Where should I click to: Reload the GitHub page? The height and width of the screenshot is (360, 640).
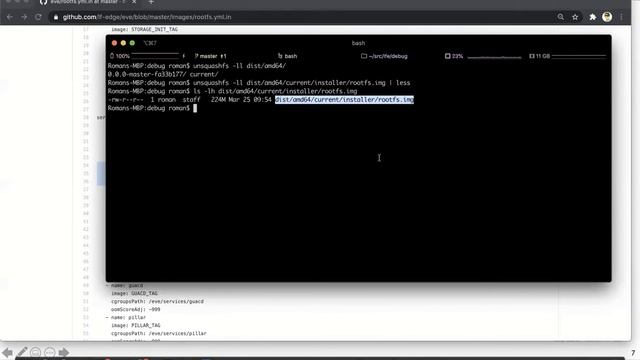38,17
